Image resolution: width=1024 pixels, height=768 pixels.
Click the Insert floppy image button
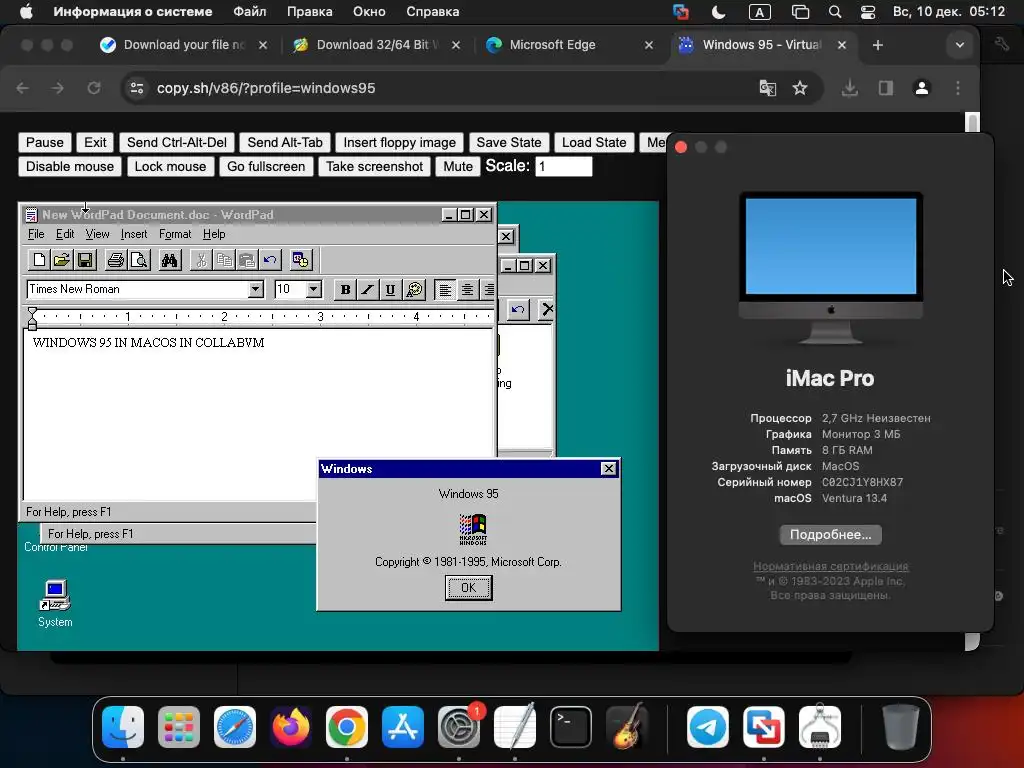coord(400,142)
